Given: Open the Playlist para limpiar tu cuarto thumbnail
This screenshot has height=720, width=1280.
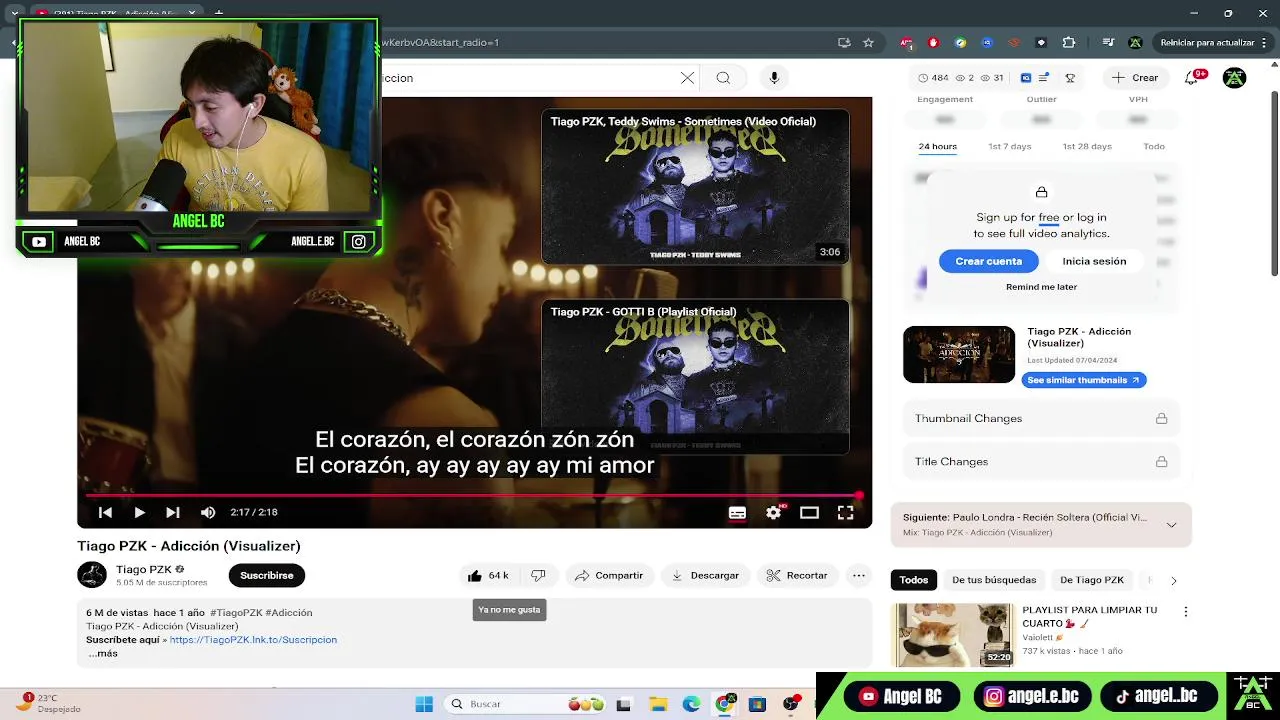Looking at the screenshot, I should [x=954, y=635].
